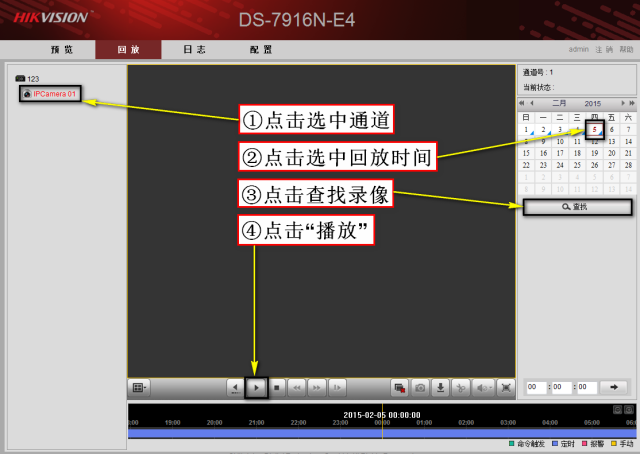This screenshot has width=640, height=454.
Task: Select February 2 in the calendar
Action: 543,130
